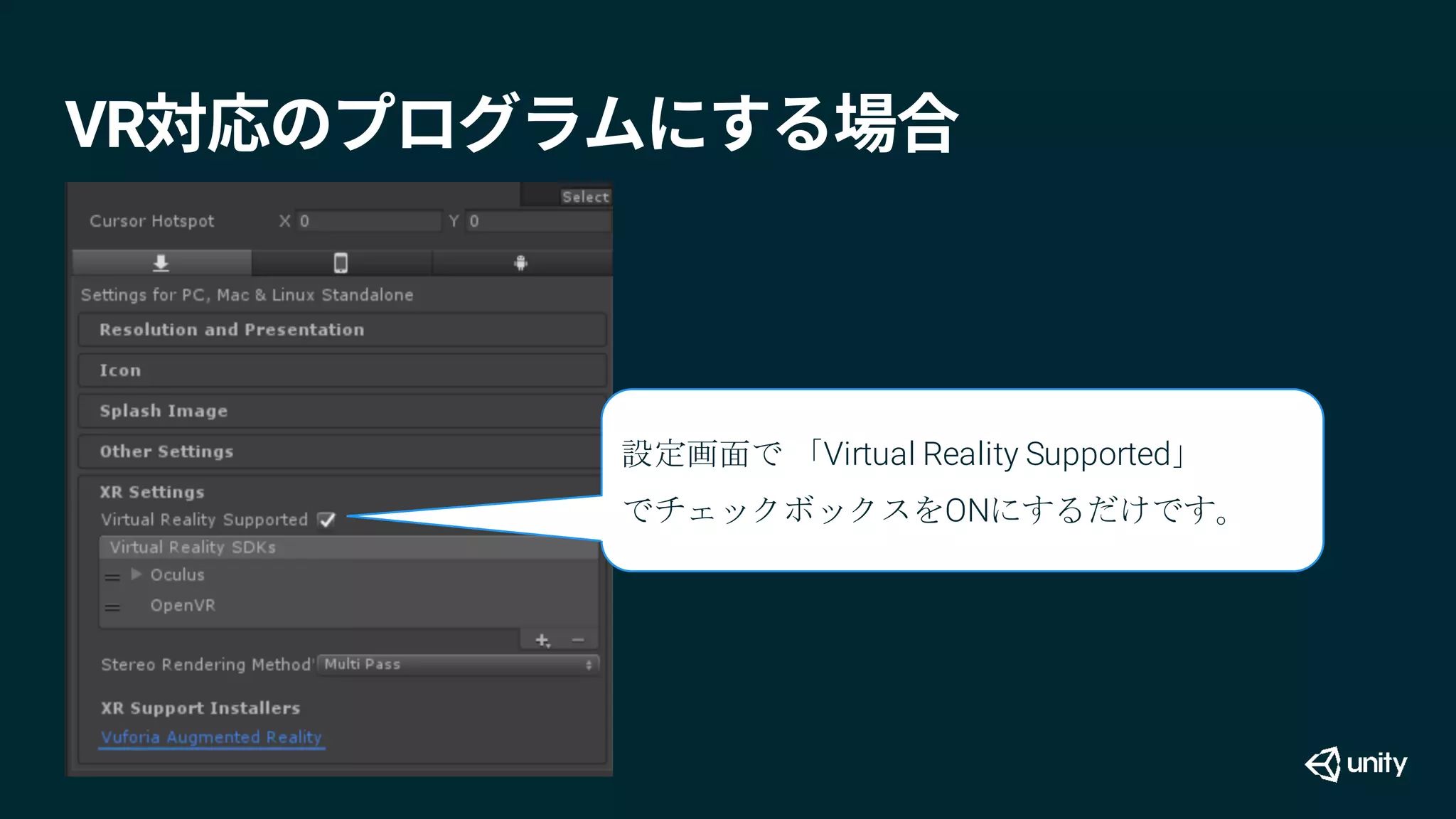Click the Cursor Hotspot label

click(152, 221)
